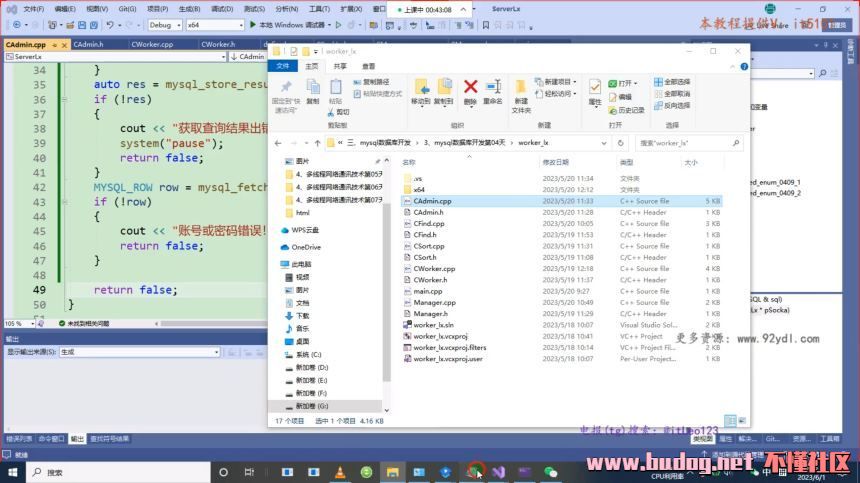Open the x64 platform dropdown
Image resolution: width=860 pixels, height=483 pixels.
(x=240, y=25)
